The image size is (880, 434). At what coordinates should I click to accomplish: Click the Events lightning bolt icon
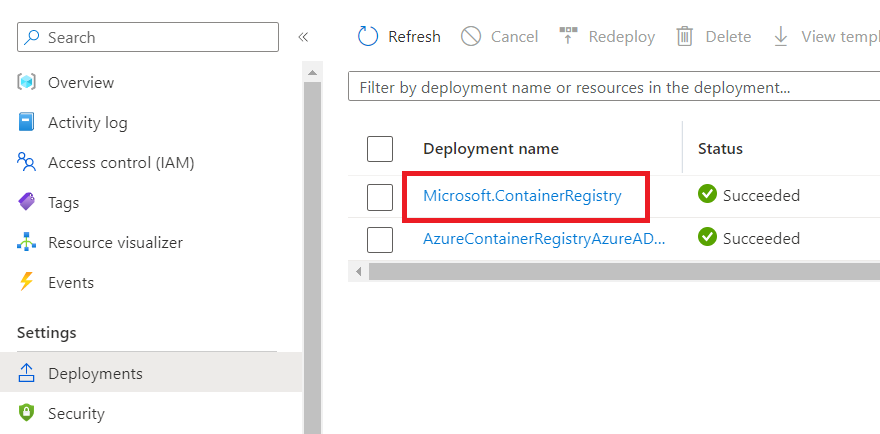[27, 282]
